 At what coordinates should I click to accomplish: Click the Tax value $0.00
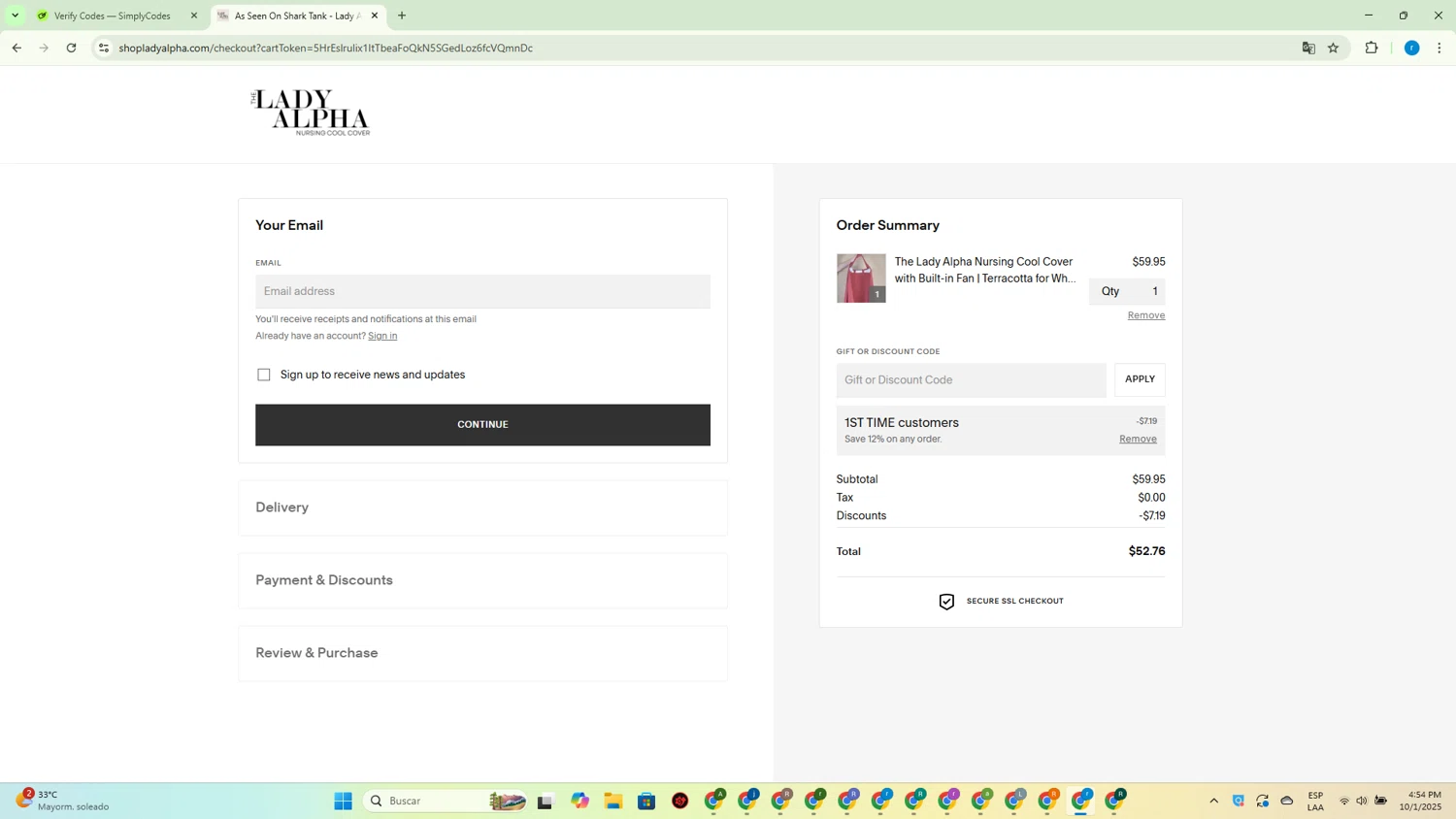1151,498
